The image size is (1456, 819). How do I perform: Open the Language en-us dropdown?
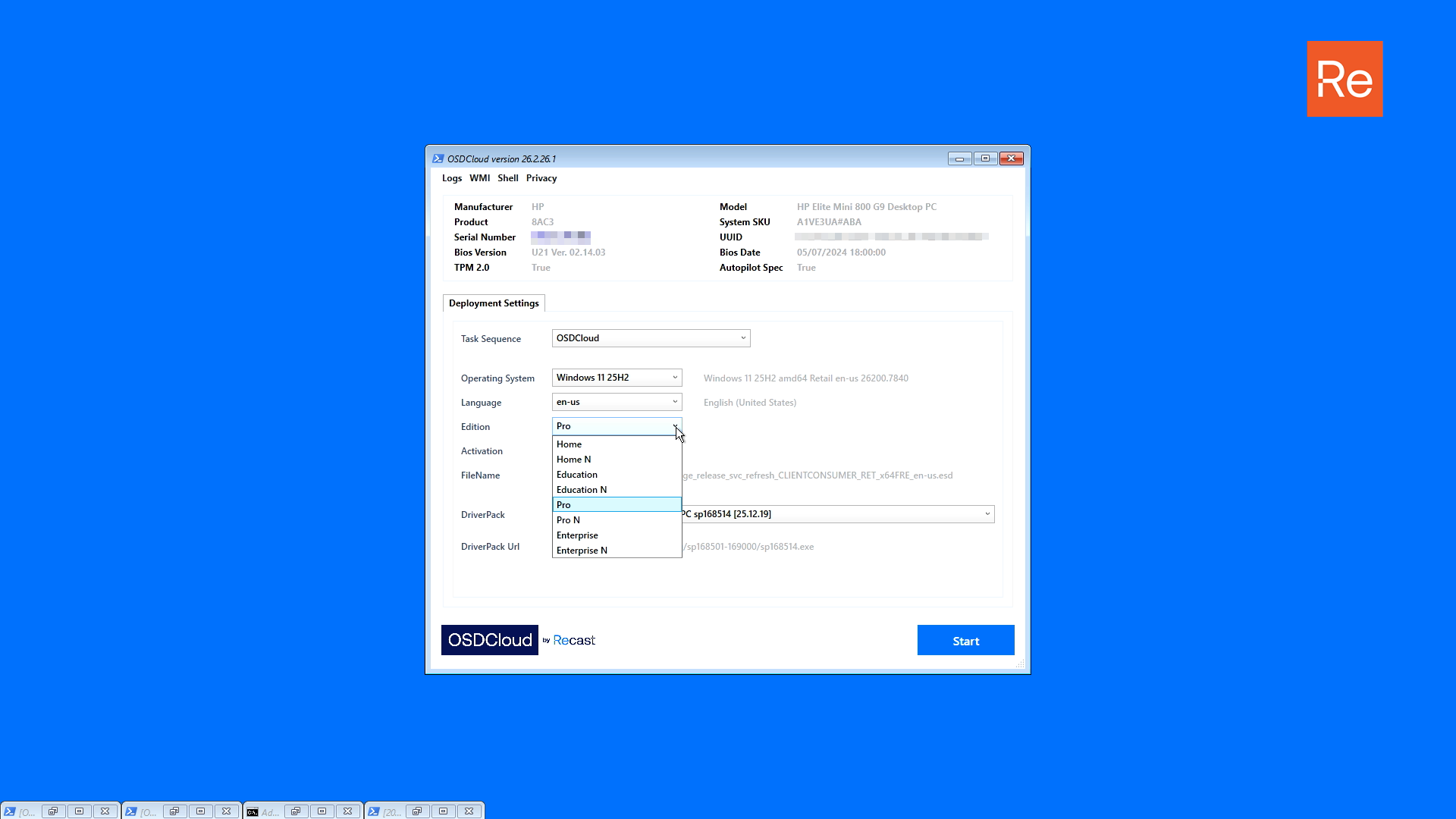point(674,402)
